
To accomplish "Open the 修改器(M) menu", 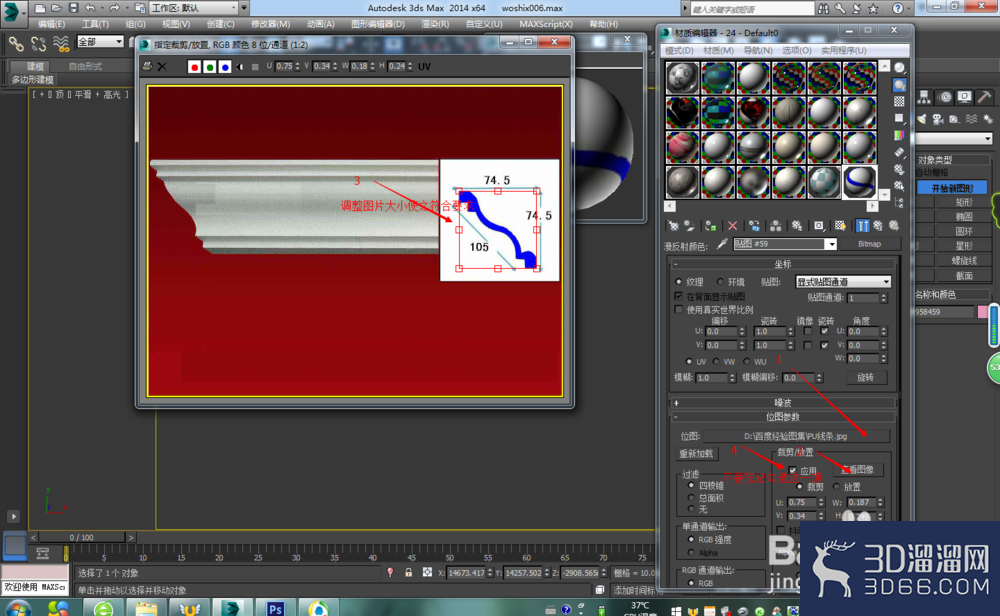I will pyautogui.click(x=270, y=24).
